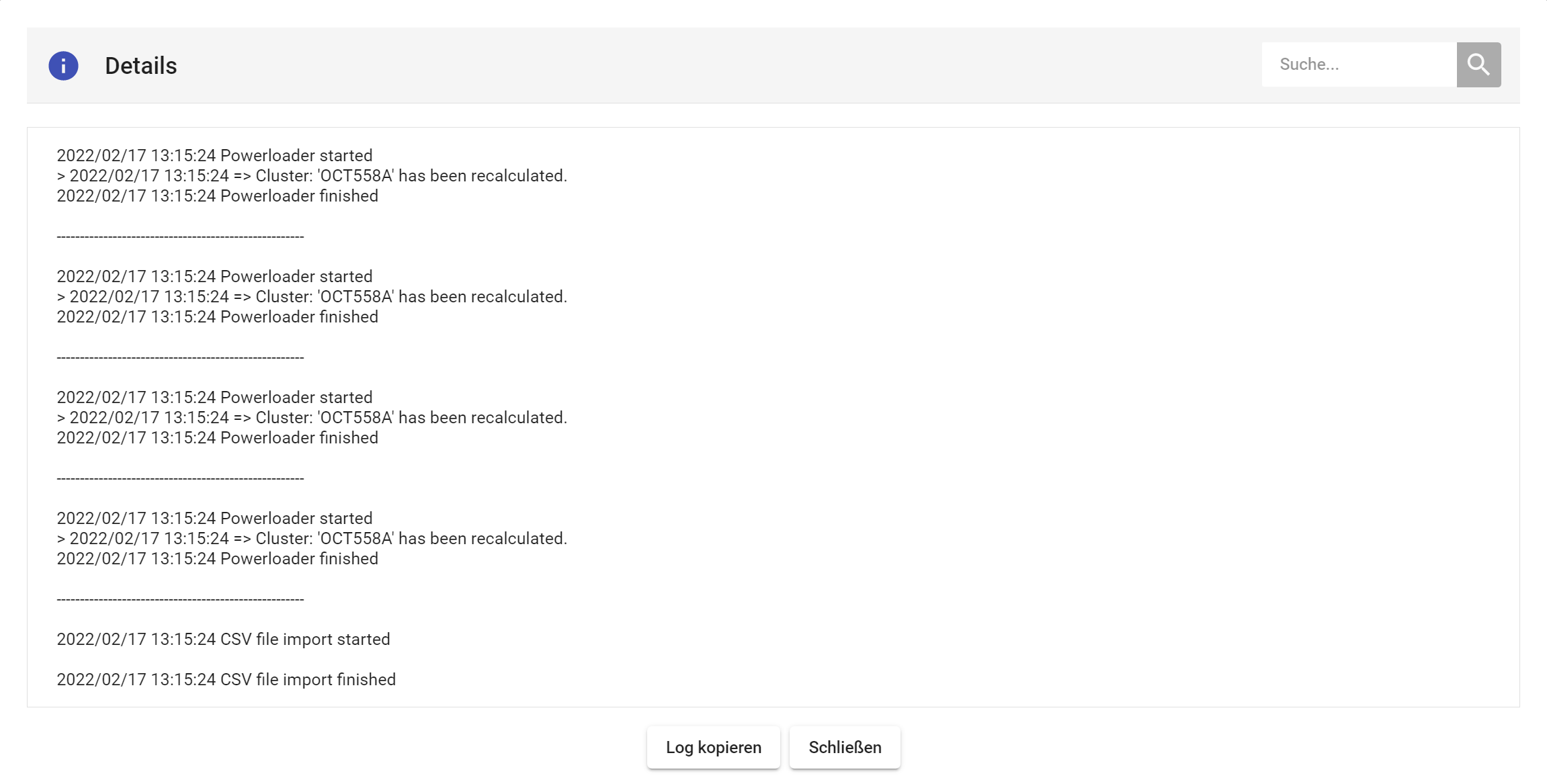
Task: Click the first dashed separator line
Action: point(180,236)
